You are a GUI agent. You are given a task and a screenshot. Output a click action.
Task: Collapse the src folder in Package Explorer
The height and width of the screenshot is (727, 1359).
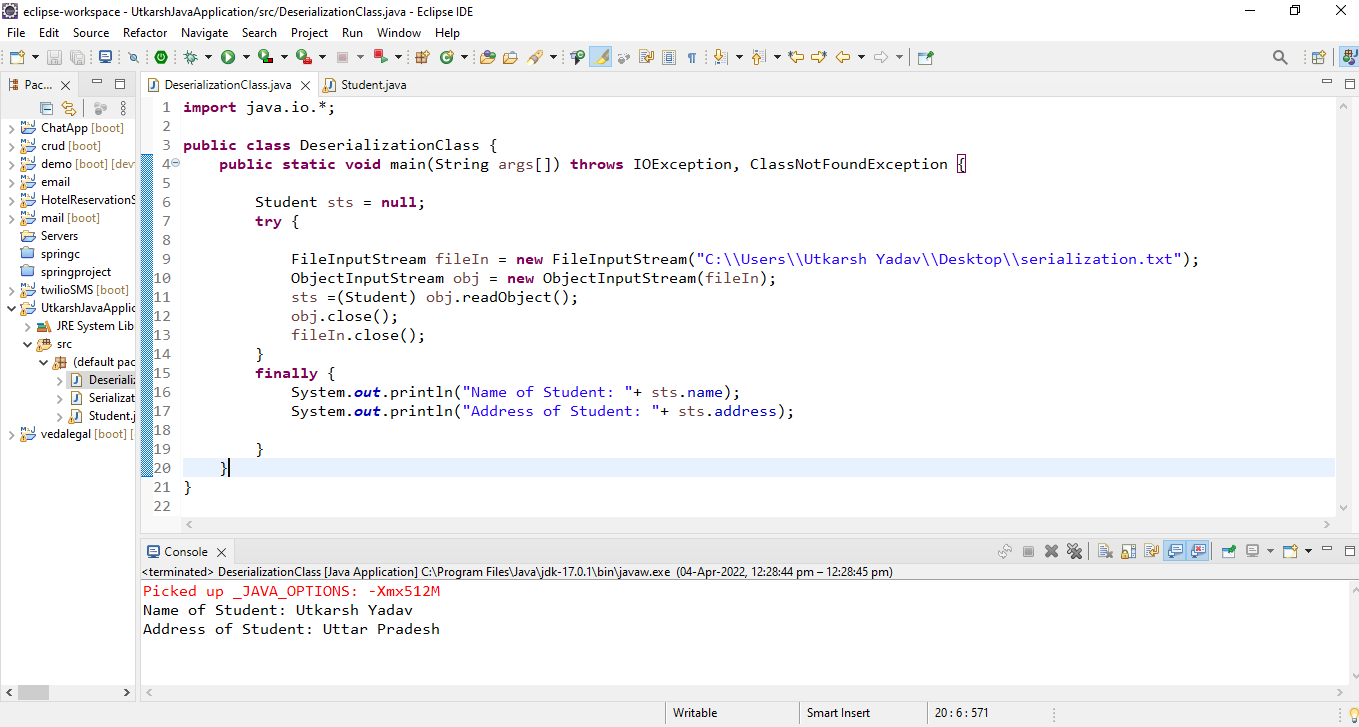(x=28, y=344)
